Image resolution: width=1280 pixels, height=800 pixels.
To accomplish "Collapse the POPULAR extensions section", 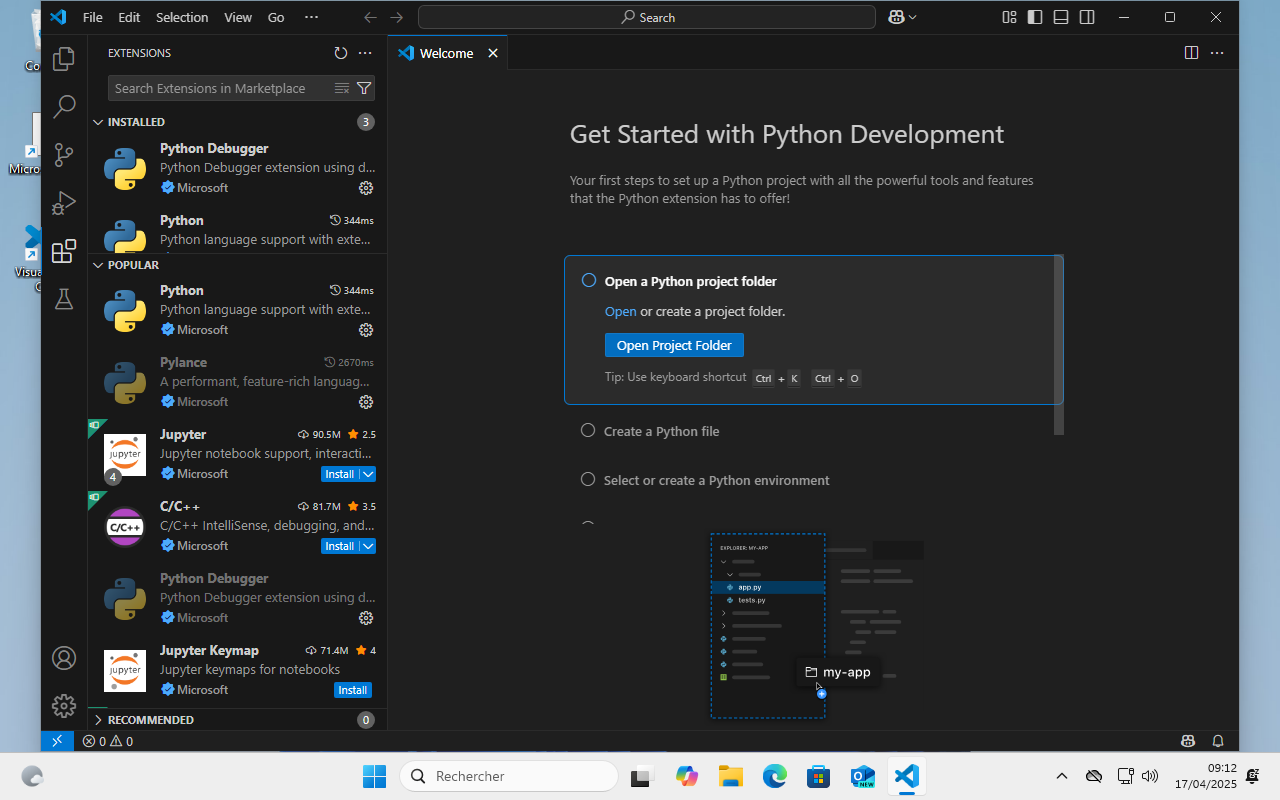I will 98,265.
